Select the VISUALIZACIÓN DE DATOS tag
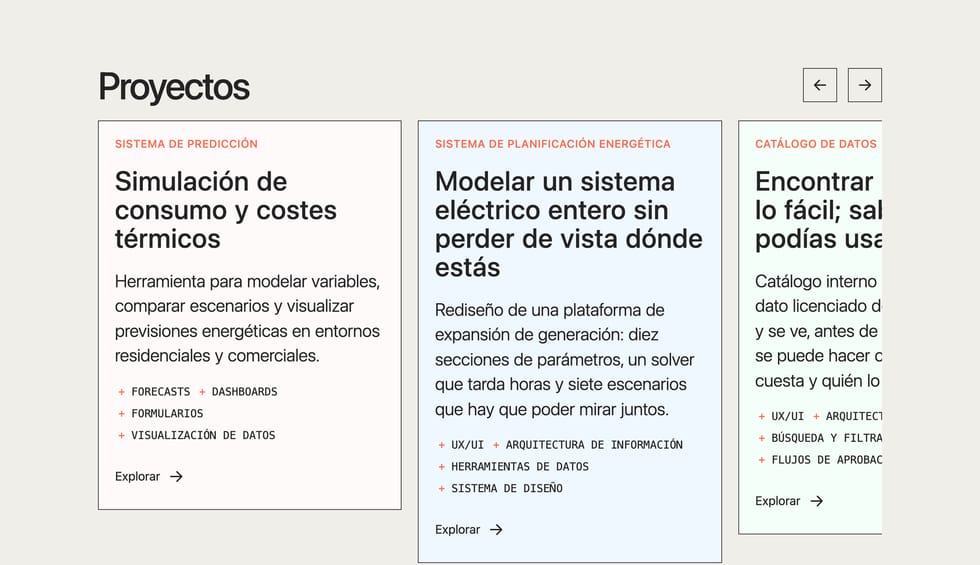Image resolution: width=980 pixels, height=565 pixels. [x=196, y=436]
